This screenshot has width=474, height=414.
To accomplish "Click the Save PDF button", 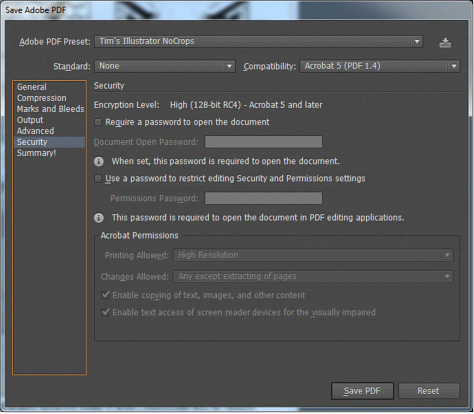I will [362, 391].
